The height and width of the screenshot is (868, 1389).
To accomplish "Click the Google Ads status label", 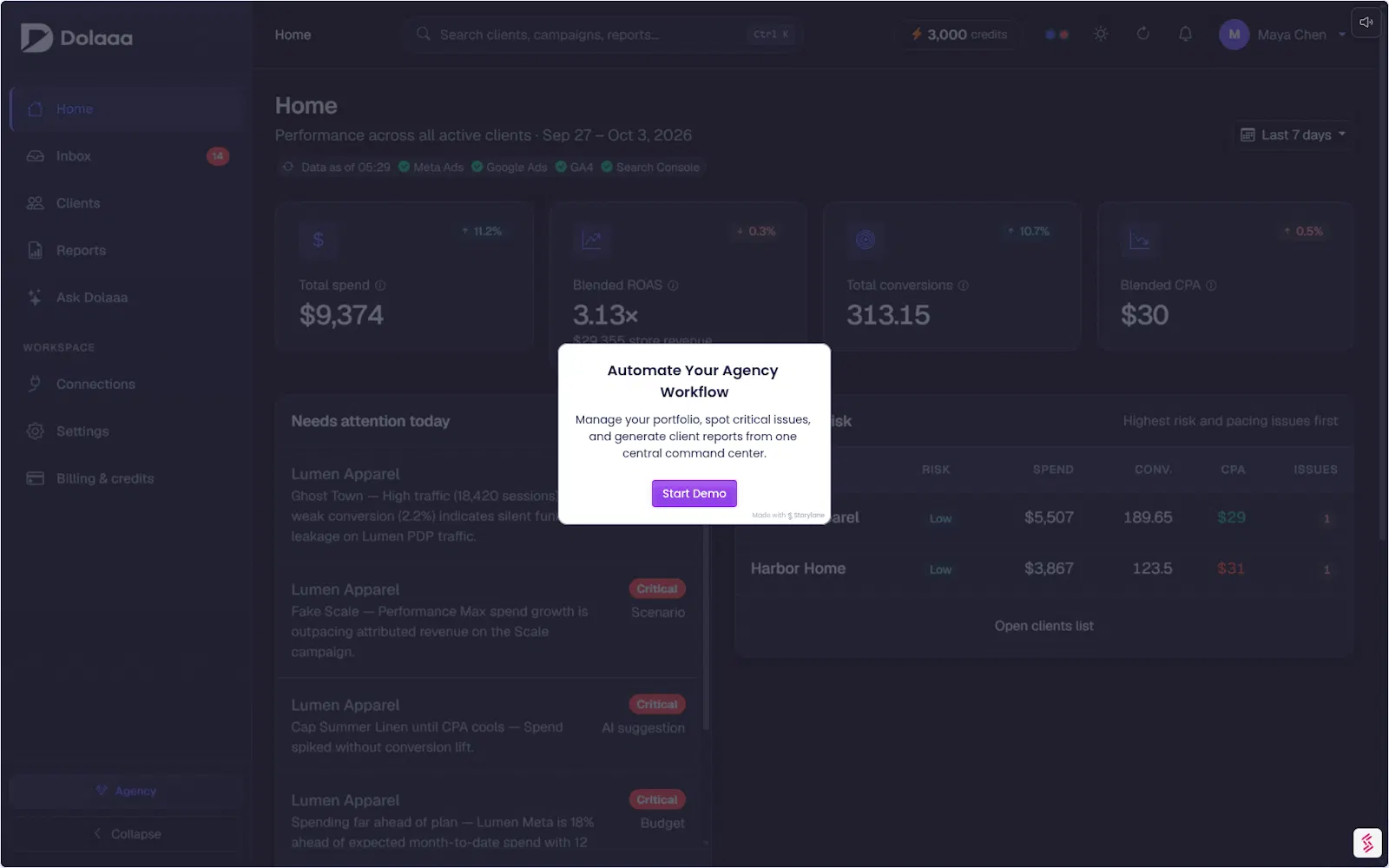I will click(x=517, y=168).
